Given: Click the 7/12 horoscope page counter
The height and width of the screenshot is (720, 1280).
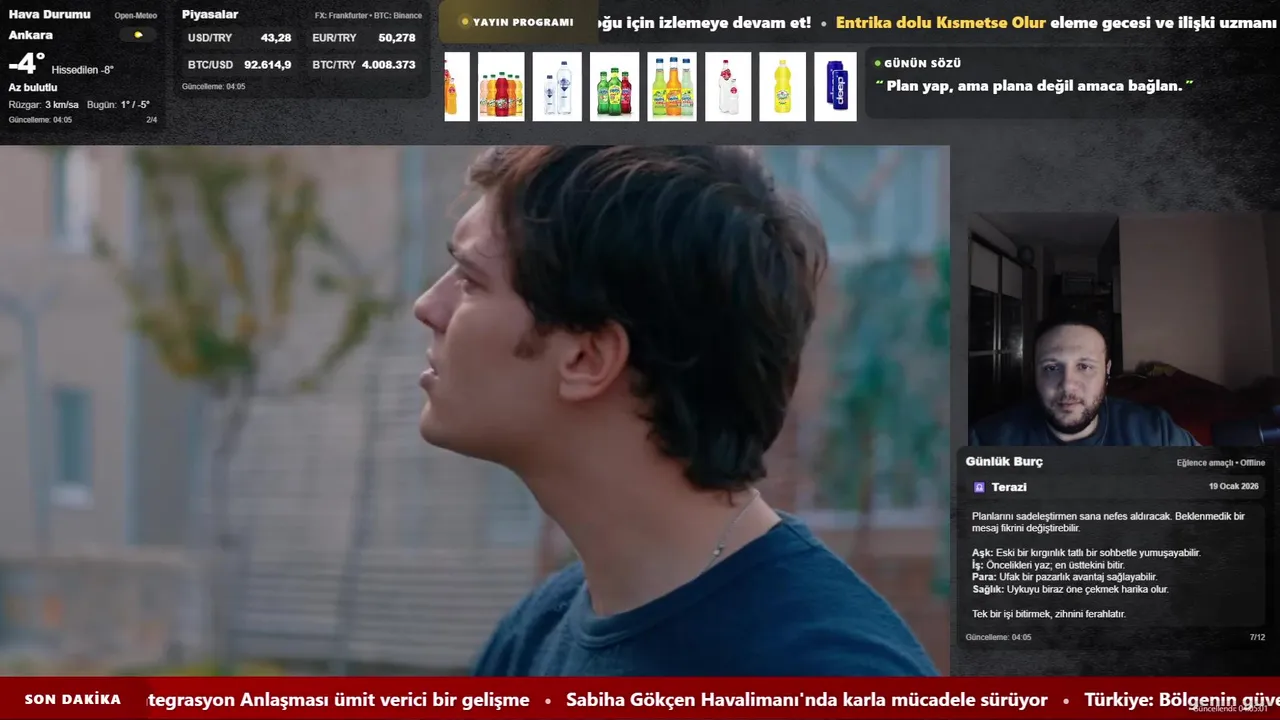Looking at the screenshot, I should click(x=1257, y=637).
